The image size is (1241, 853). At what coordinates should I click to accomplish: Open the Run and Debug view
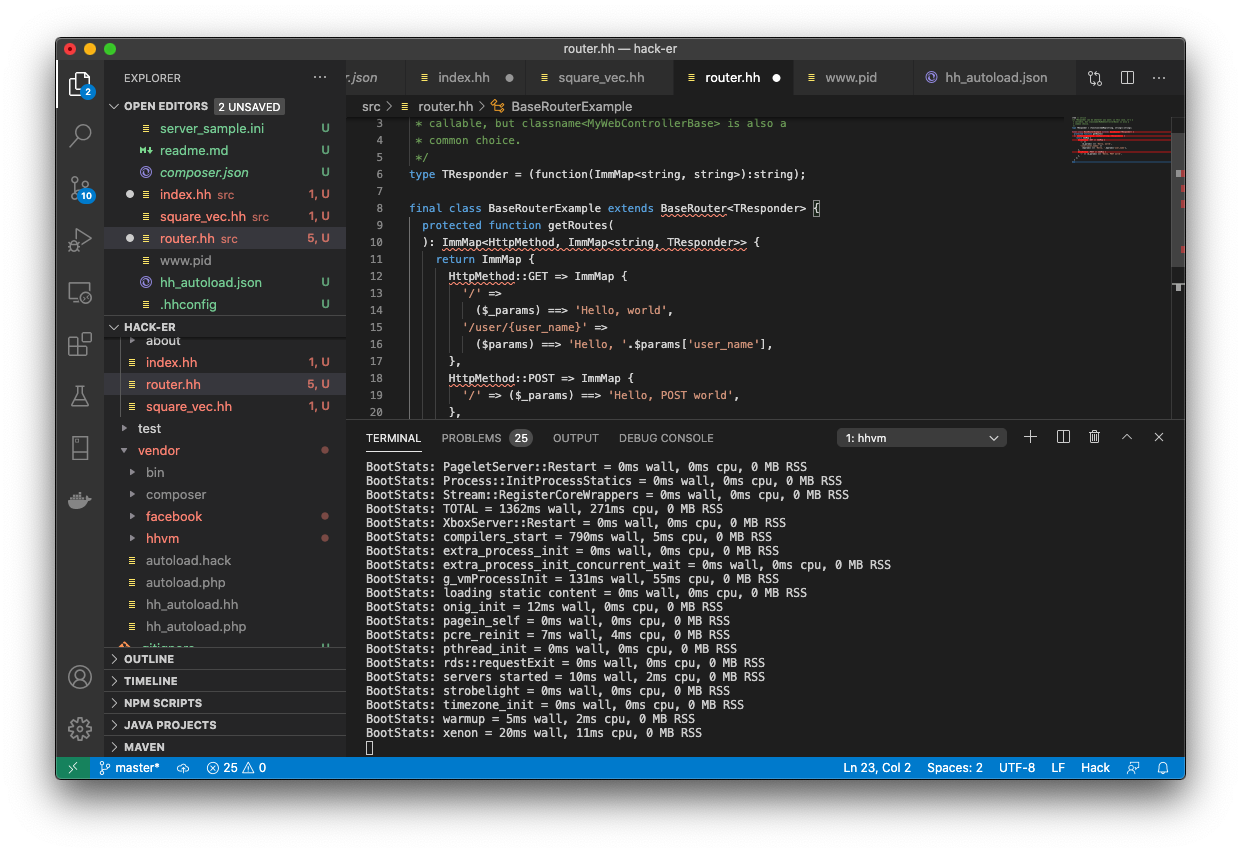80,240
